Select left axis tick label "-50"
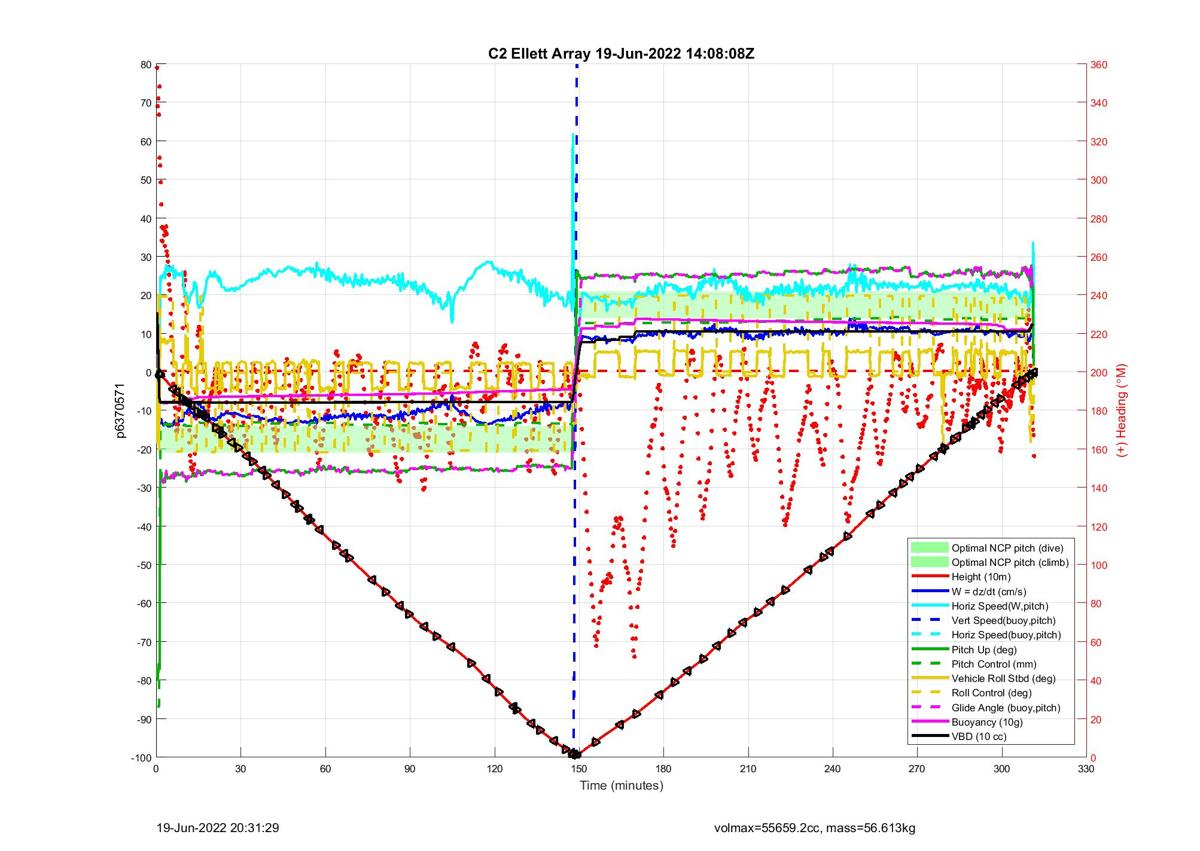Image resolution: width=1200 pixels, height=851 pixels. [x=142, y=565]
